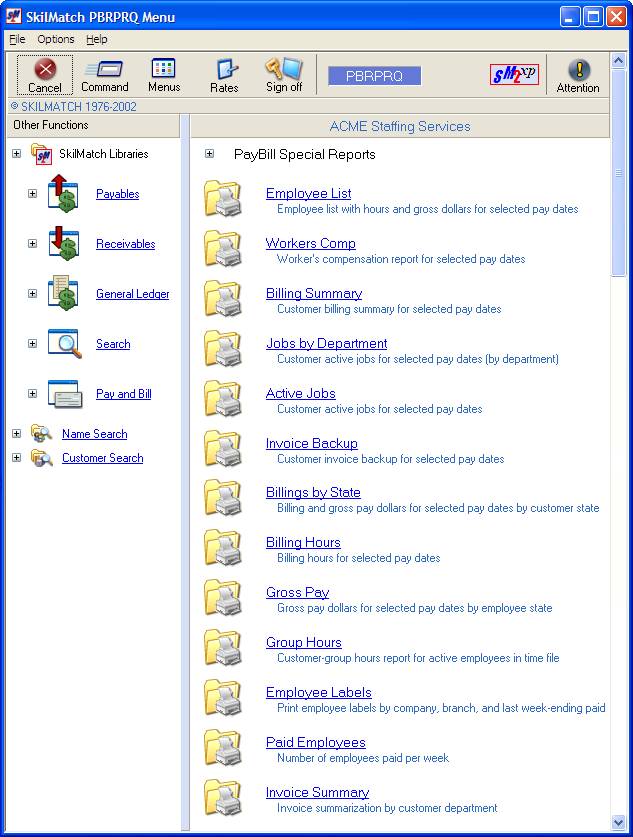Click the Billings by State folder icon
The height and width of the screenshot is (837, 633).
click(x=223, y=498)
